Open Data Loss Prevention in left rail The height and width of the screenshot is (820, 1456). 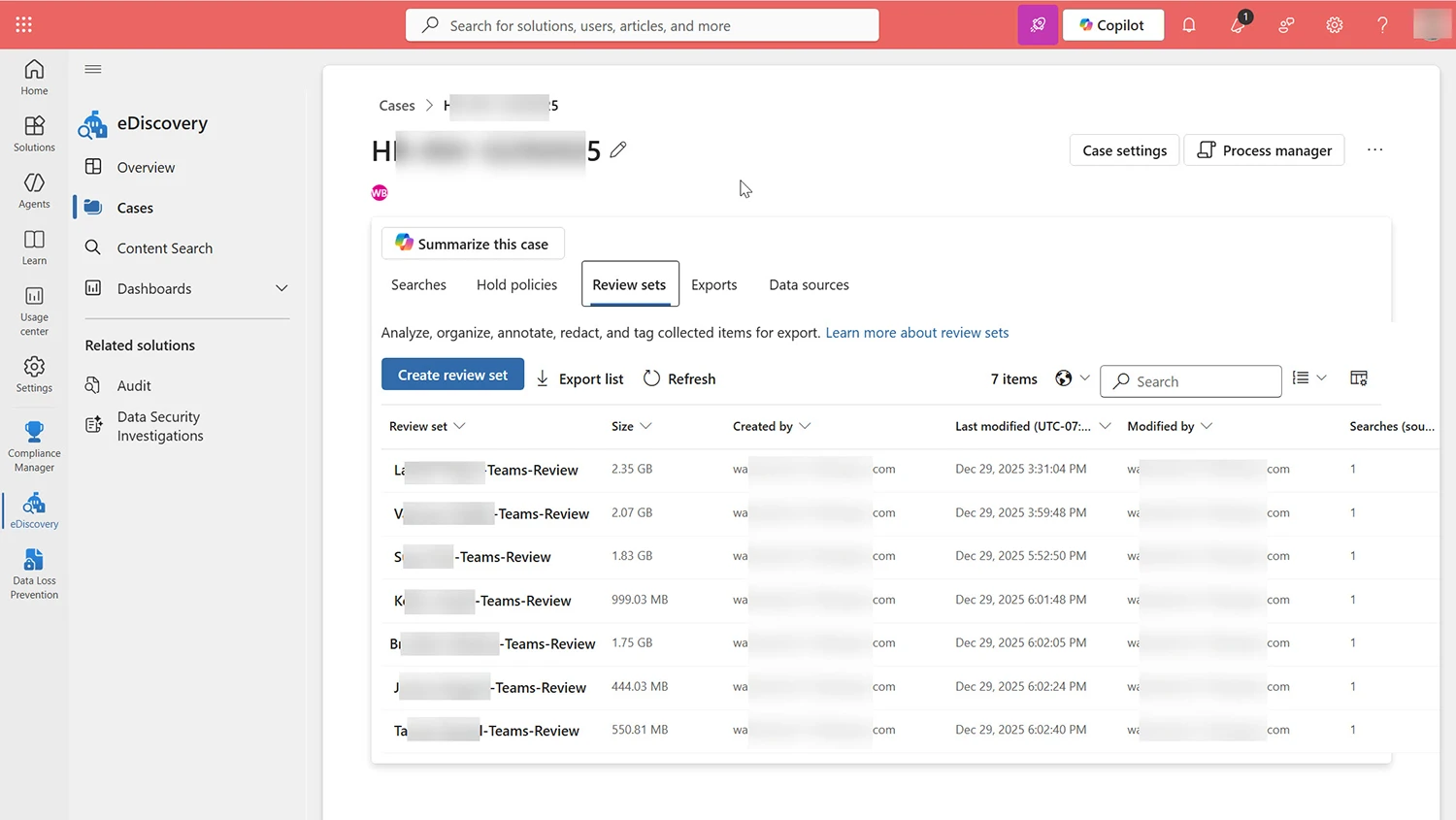point(34,574)
